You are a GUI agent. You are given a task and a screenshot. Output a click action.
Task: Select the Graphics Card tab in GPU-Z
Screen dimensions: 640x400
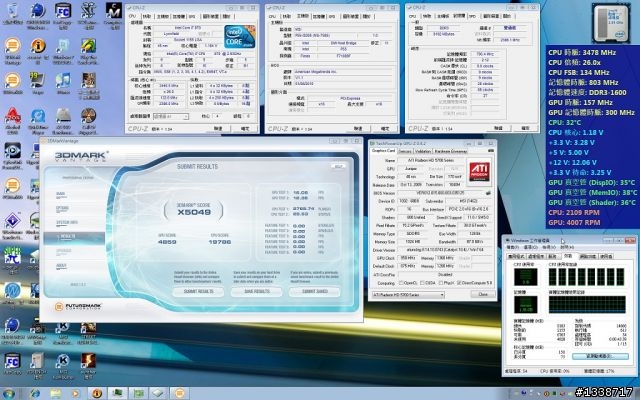click(383, 151)
